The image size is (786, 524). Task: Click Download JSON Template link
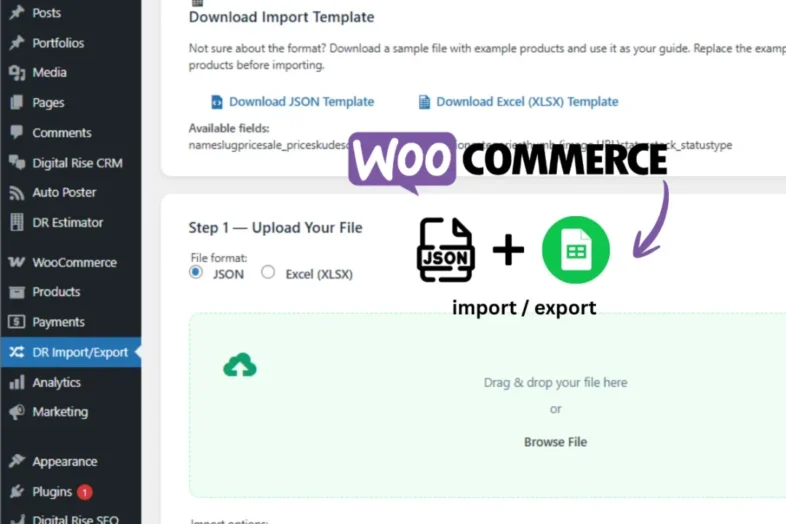(301, 102)
